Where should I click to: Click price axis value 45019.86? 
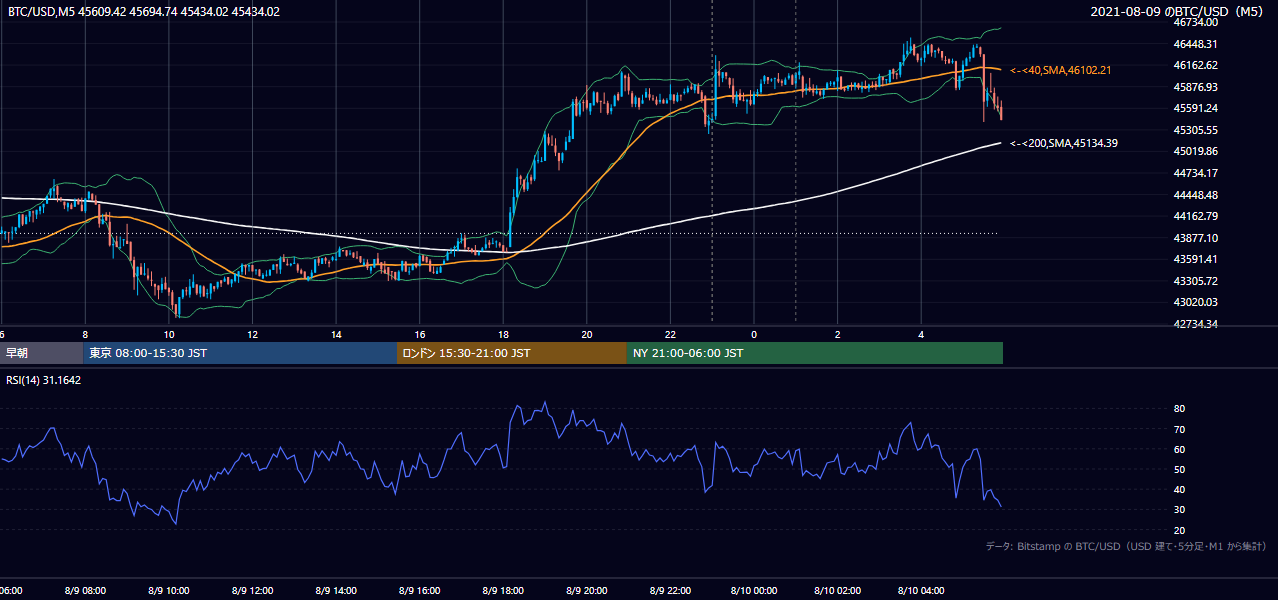click(1195, 151)
